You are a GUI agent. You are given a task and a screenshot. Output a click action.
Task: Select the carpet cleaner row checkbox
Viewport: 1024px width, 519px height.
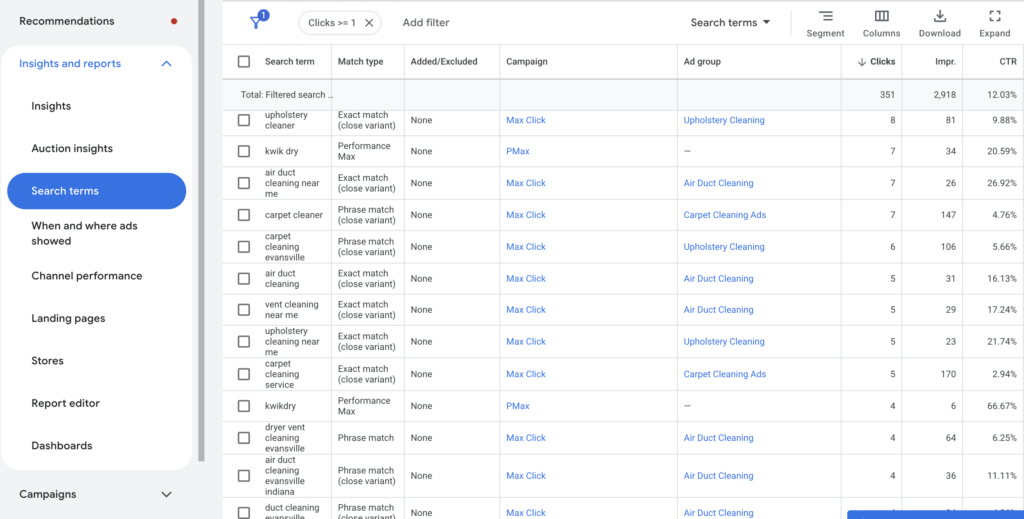244,215
